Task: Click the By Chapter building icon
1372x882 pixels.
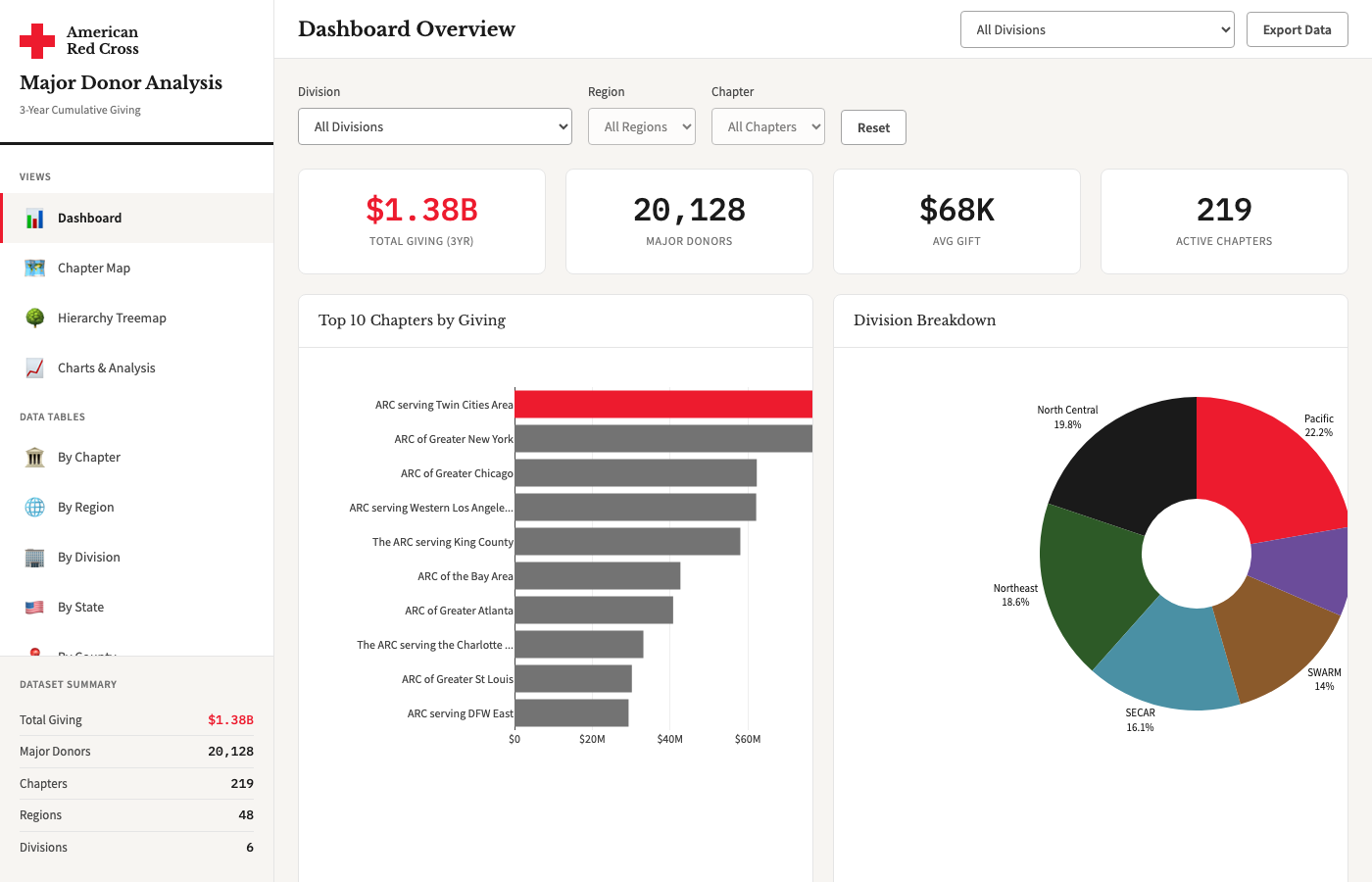Action: 35,458
